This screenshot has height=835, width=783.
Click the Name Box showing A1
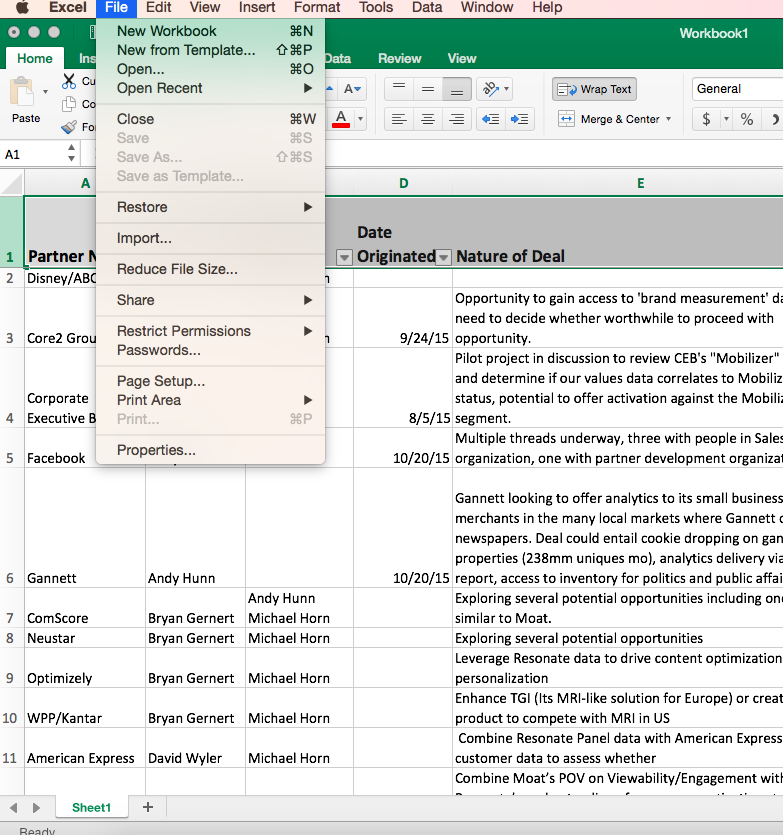click(x=32, y=155)
